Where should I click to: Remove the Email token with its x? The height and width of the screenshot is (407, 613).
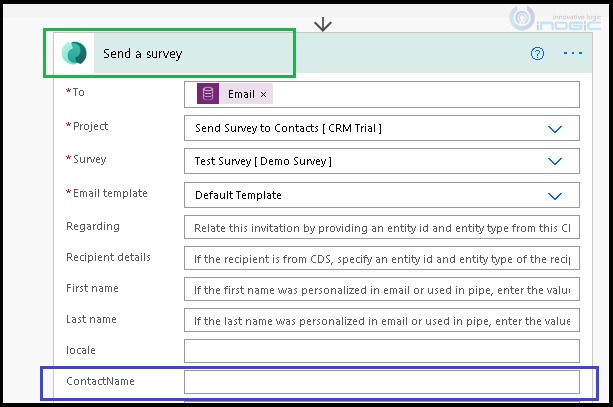(264, 94)
